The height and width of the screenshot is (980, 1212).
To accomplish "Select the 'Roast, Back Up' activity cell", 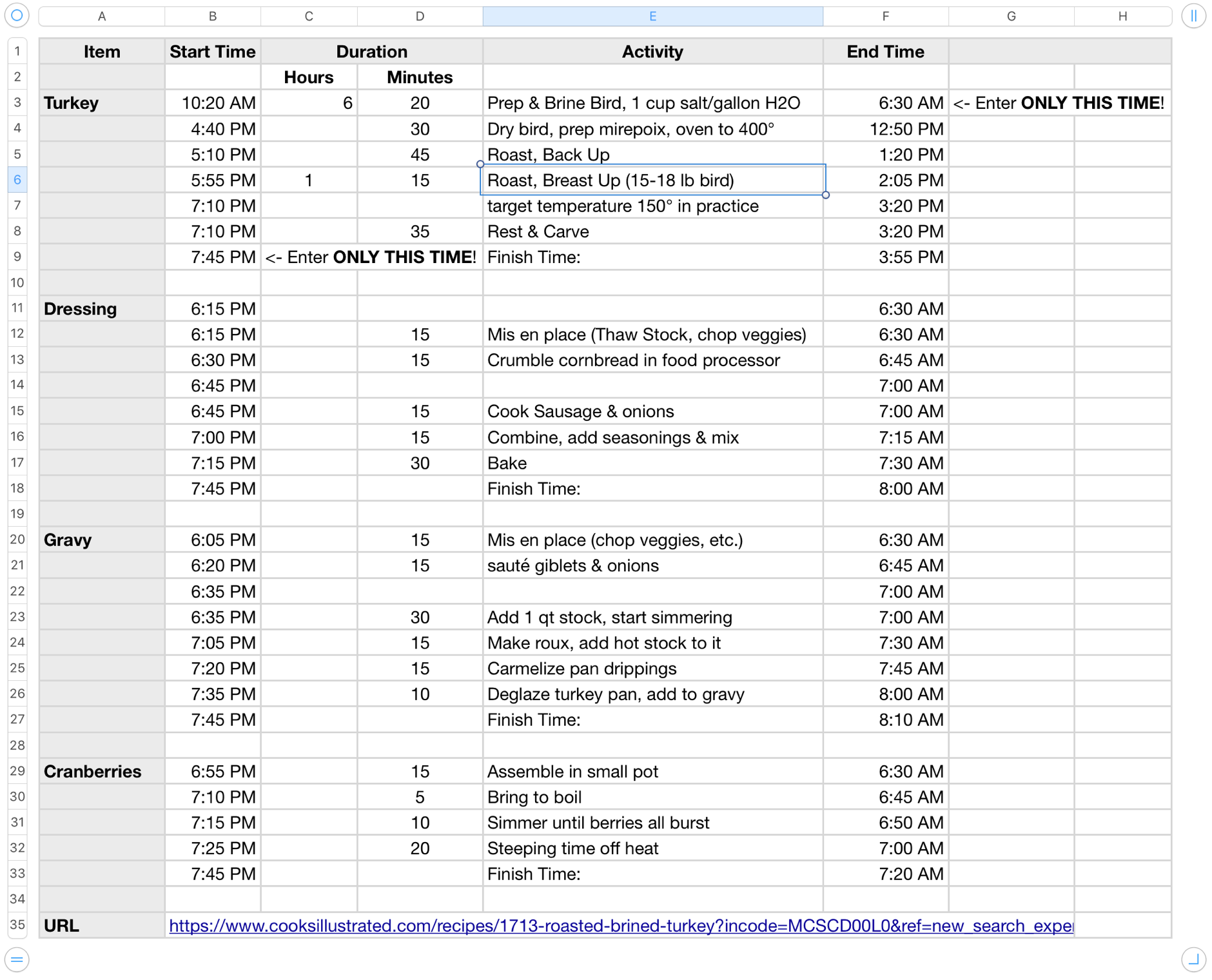I will coord(652,155).
